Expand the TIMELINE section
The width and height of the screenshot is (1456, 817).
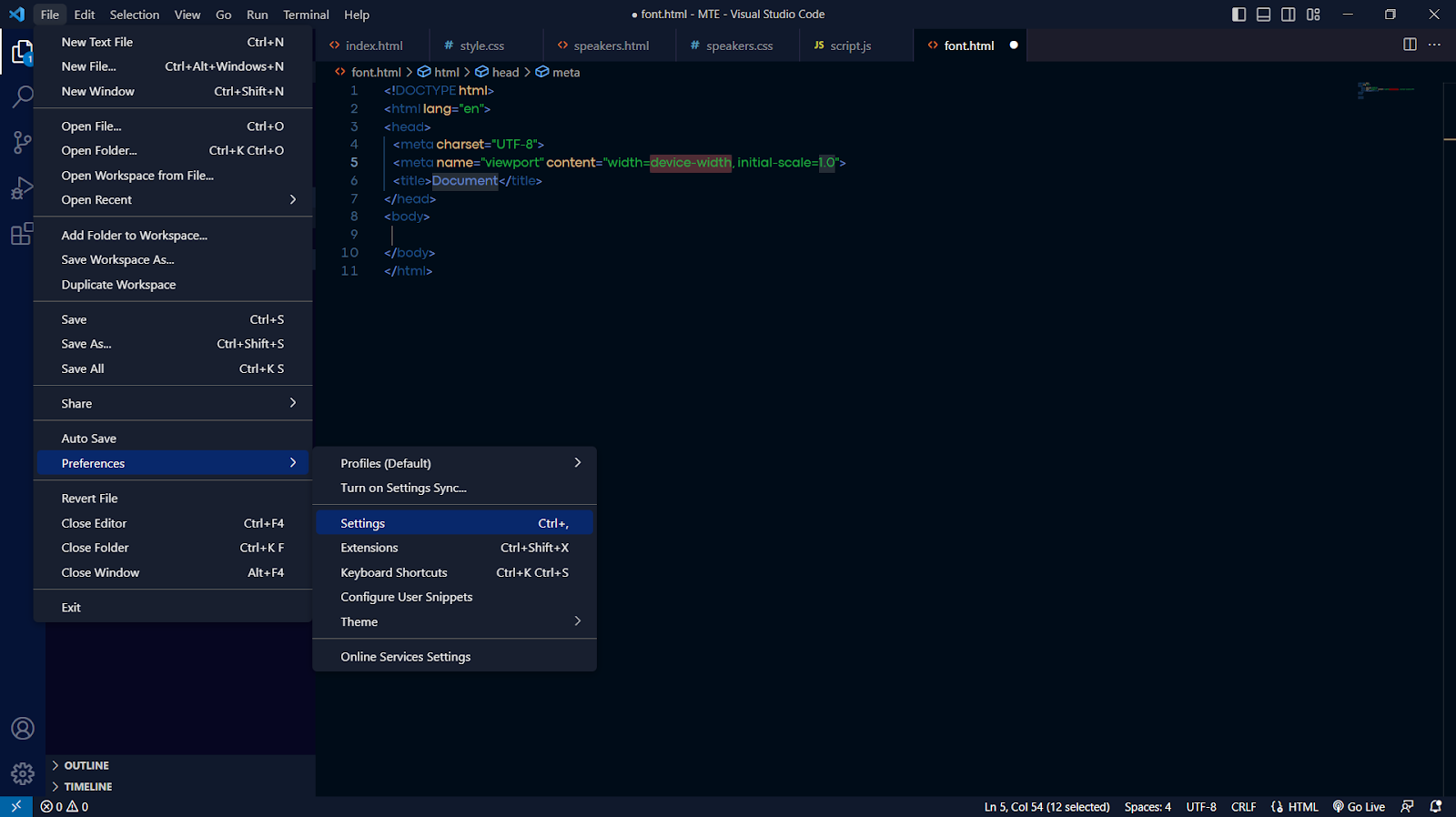pos(180,786)
